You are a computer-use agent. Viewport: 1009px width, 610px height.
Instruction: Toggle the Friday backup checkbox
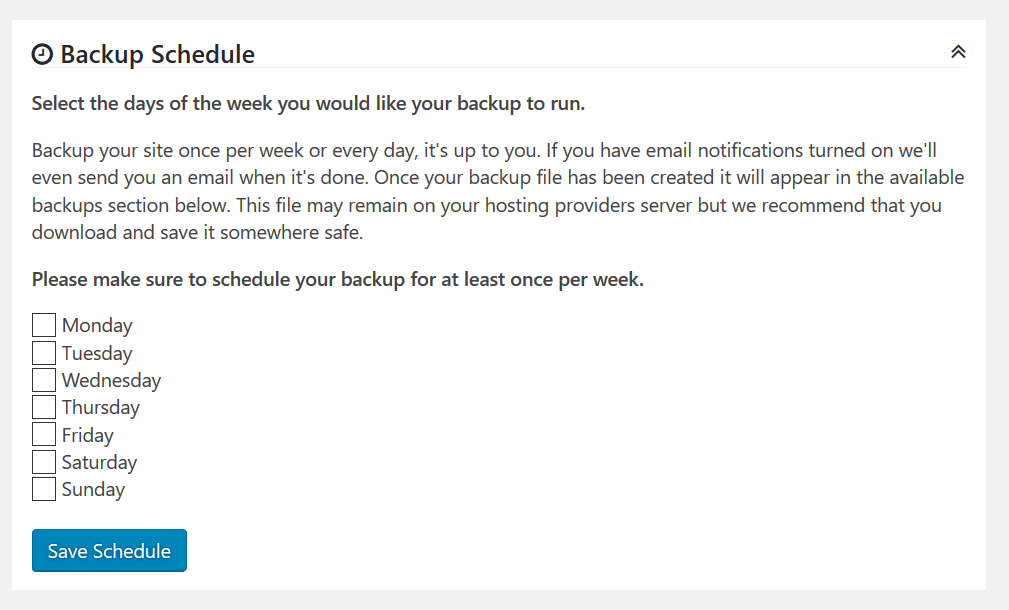44,435
